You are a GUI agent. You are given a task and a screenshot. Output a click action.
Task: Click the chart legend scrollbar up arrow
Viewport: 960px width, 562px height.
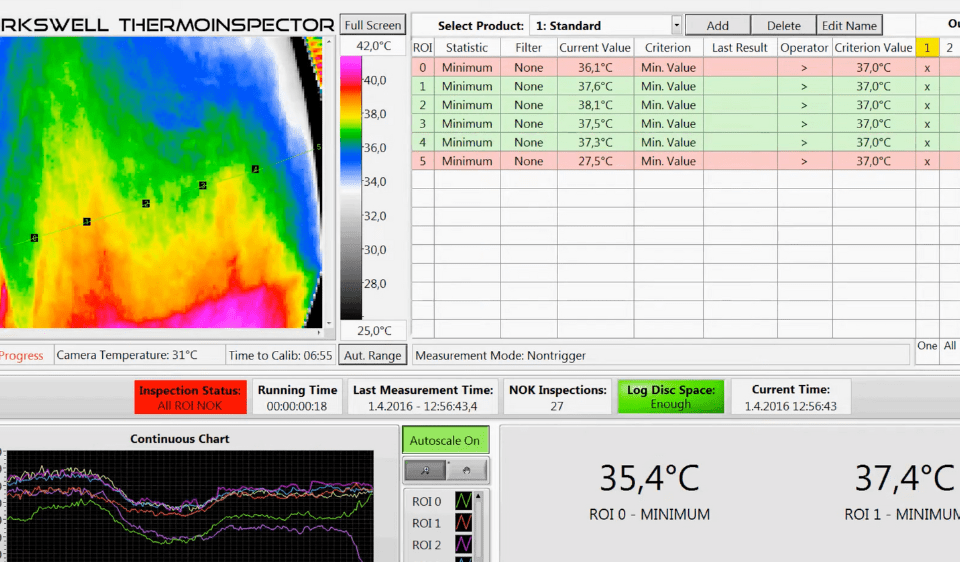pyautogui.click(x=478, y=496)
